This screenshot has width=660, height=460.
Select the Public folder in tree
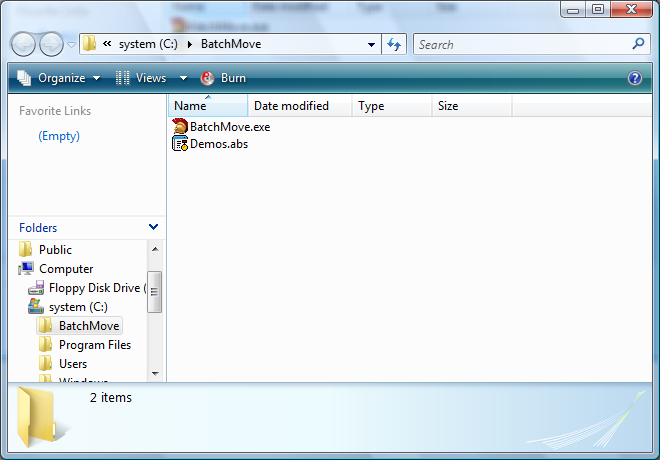tap(55, 250)
